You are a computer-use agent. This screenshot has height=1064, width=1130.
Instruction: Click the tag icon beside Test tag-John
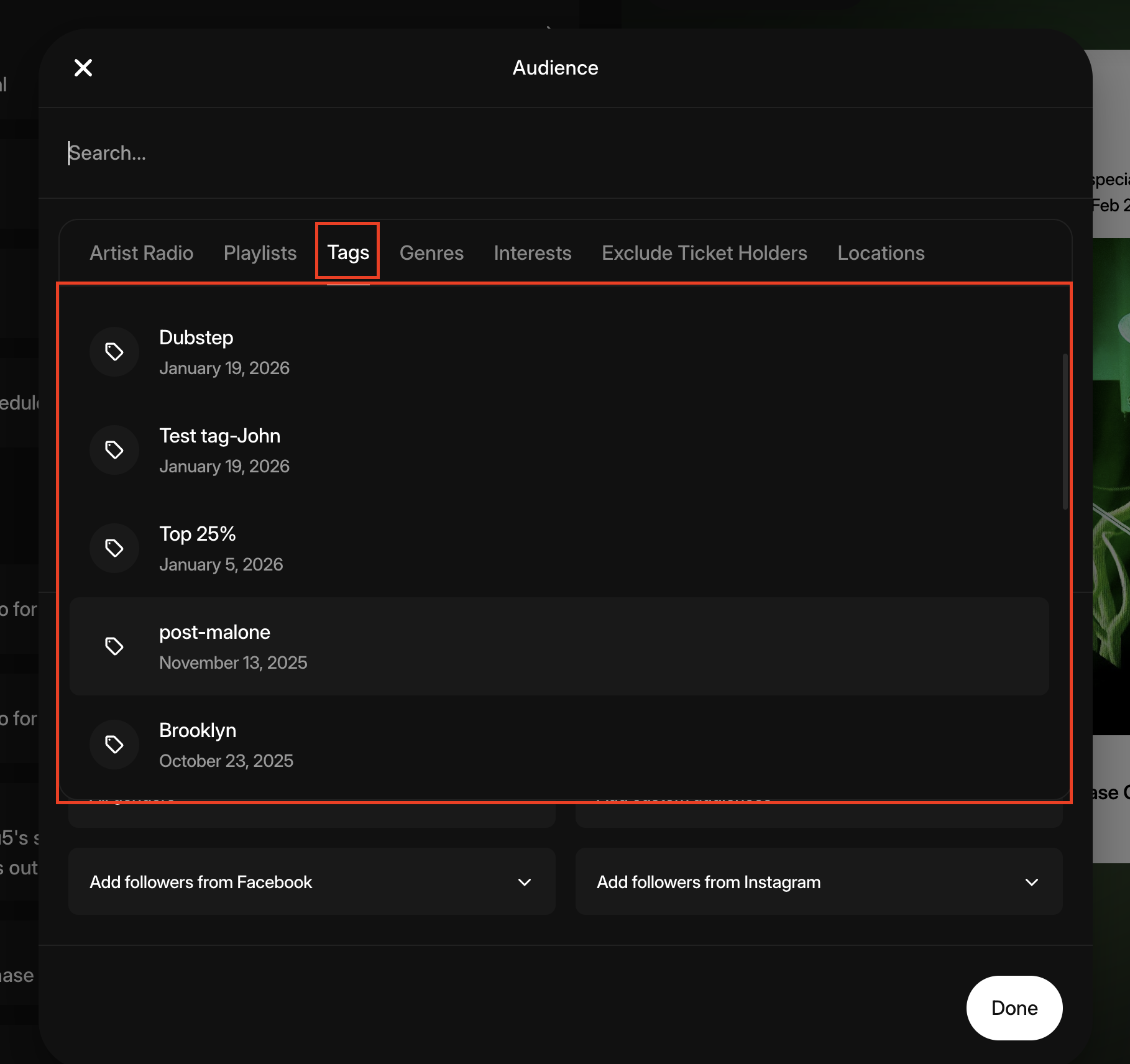(114, 450)
